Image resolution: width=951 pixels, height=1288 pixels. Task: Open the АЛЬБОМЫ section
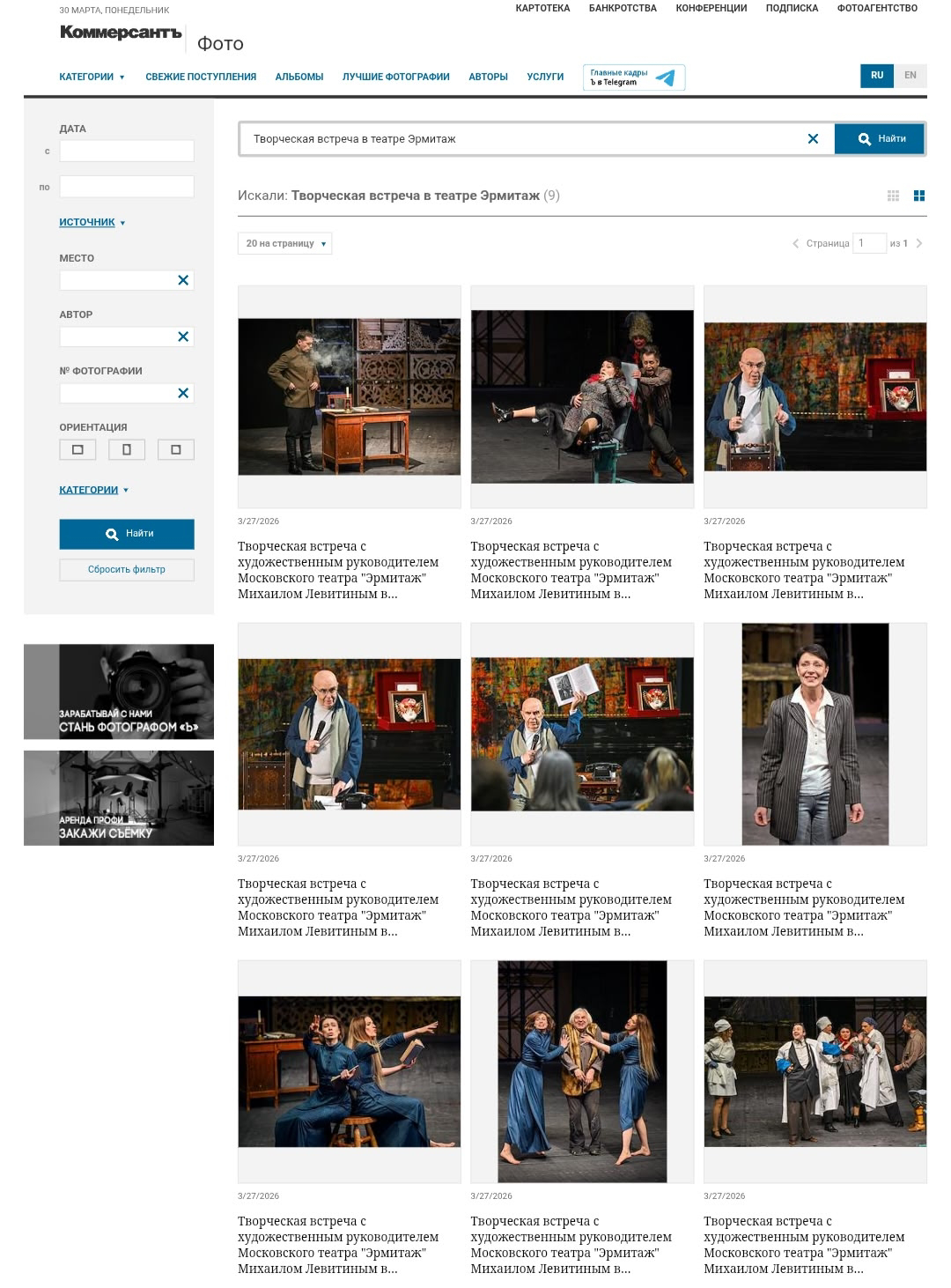pos(299,77)
